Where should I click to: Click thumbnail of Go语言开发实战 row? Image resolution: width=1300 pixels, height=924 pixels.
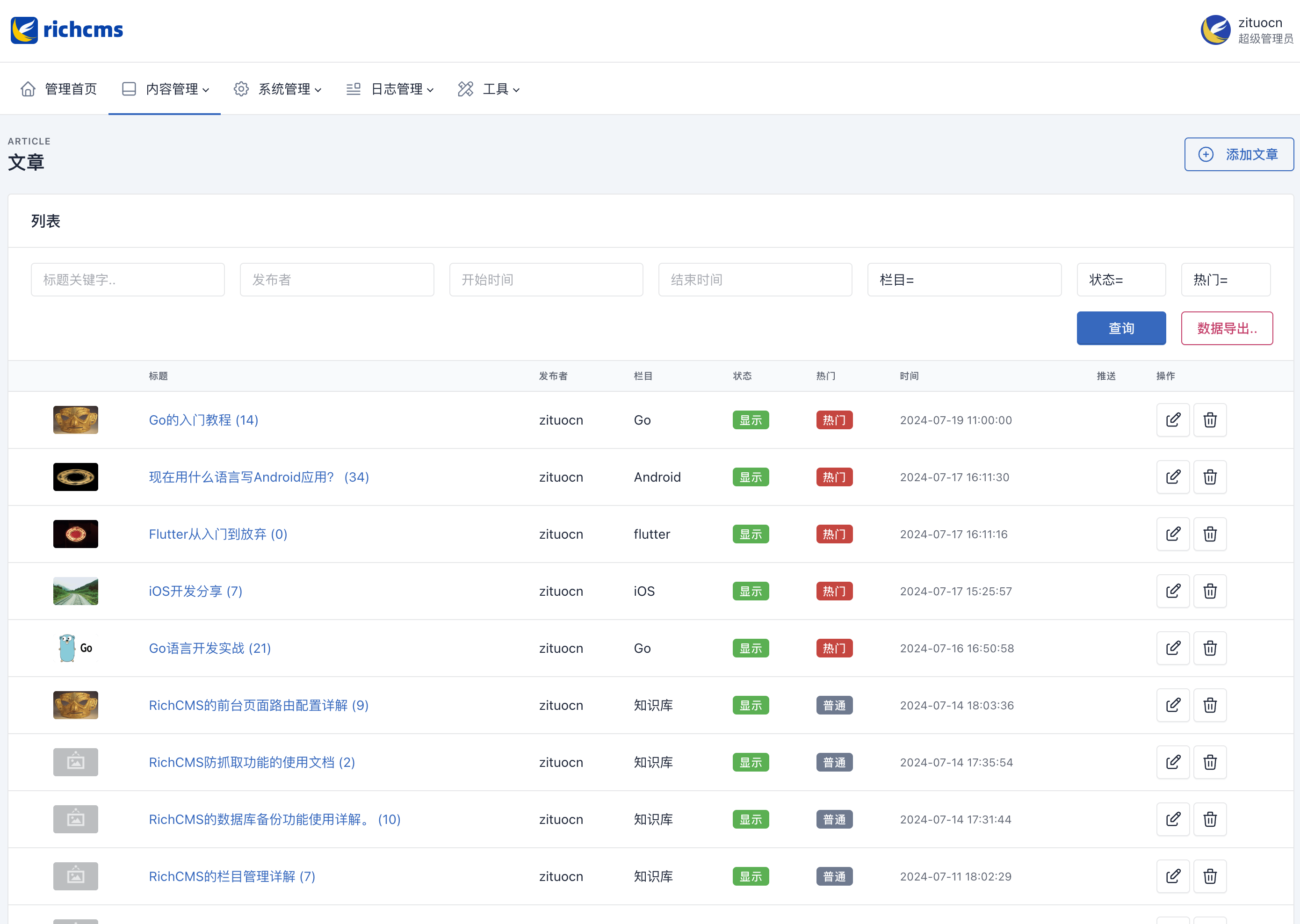[x=76, y=648]
